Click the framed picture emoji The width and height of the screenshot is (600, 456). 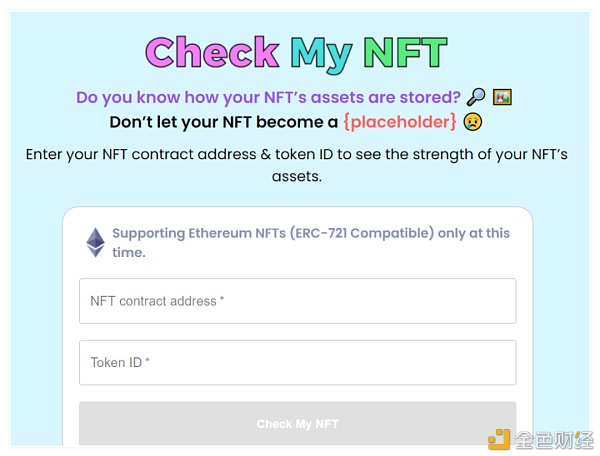[x=503, y=98]
